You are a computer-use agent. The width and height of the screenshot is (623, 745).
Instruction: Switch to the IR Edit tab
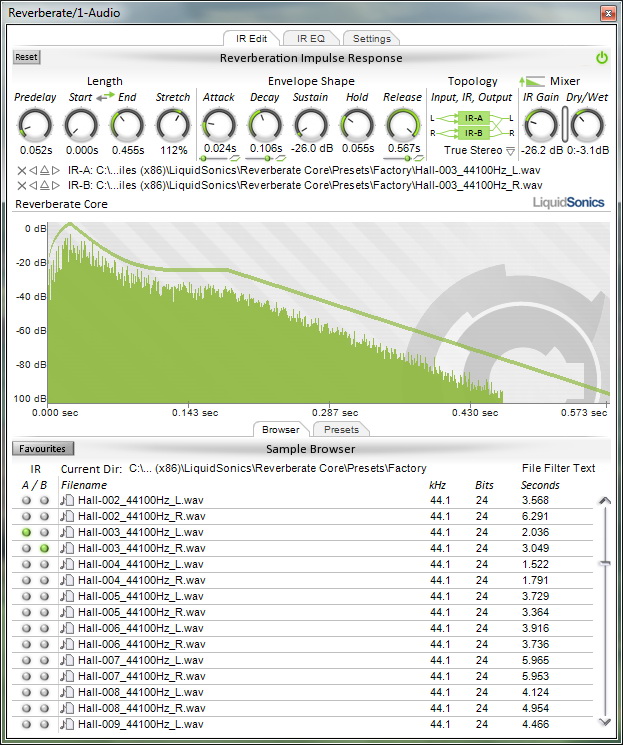tap(252, 38)
